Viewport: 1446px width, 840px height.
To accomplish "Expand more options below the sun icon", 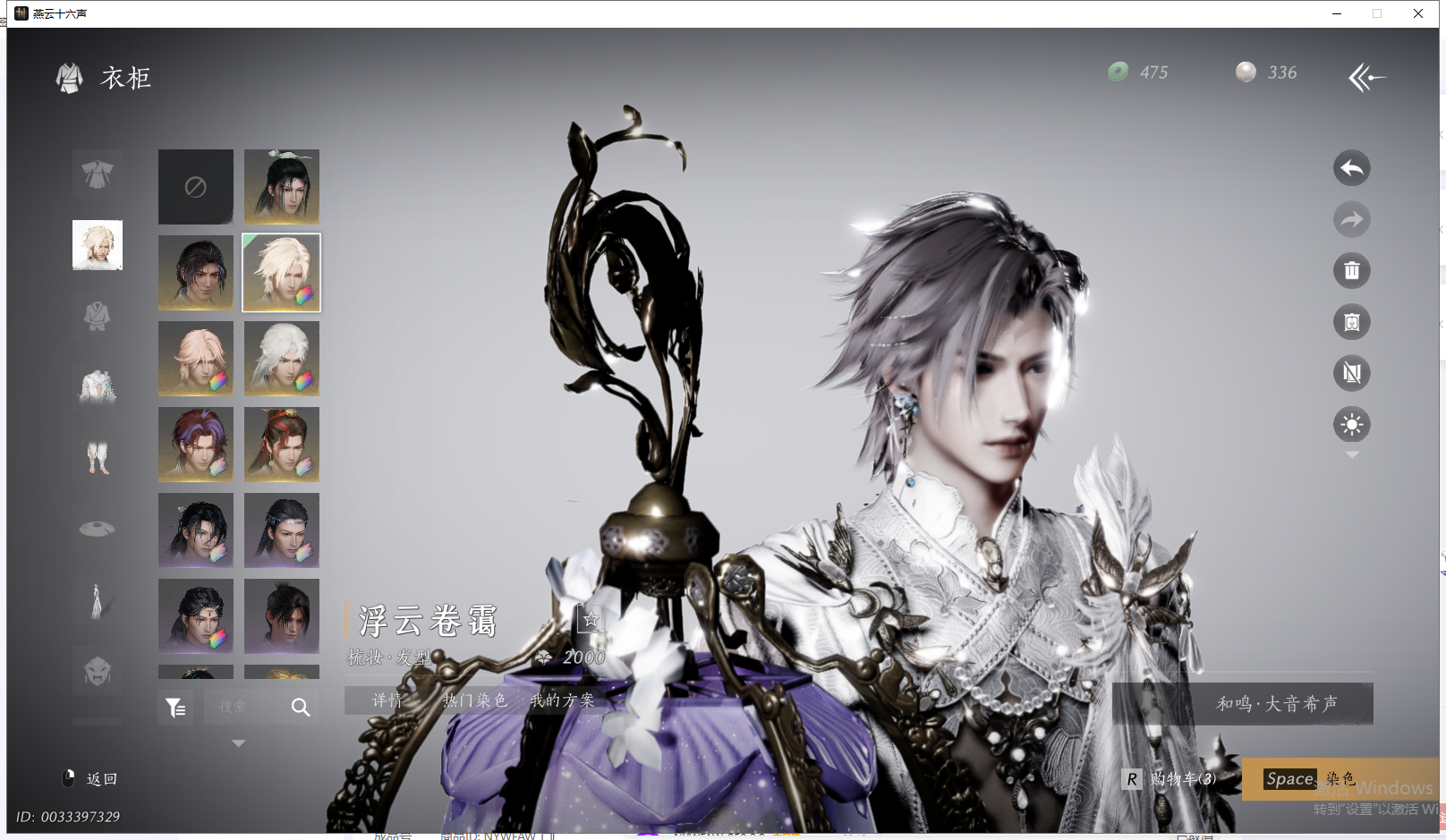I will (x=1352, y=455).
